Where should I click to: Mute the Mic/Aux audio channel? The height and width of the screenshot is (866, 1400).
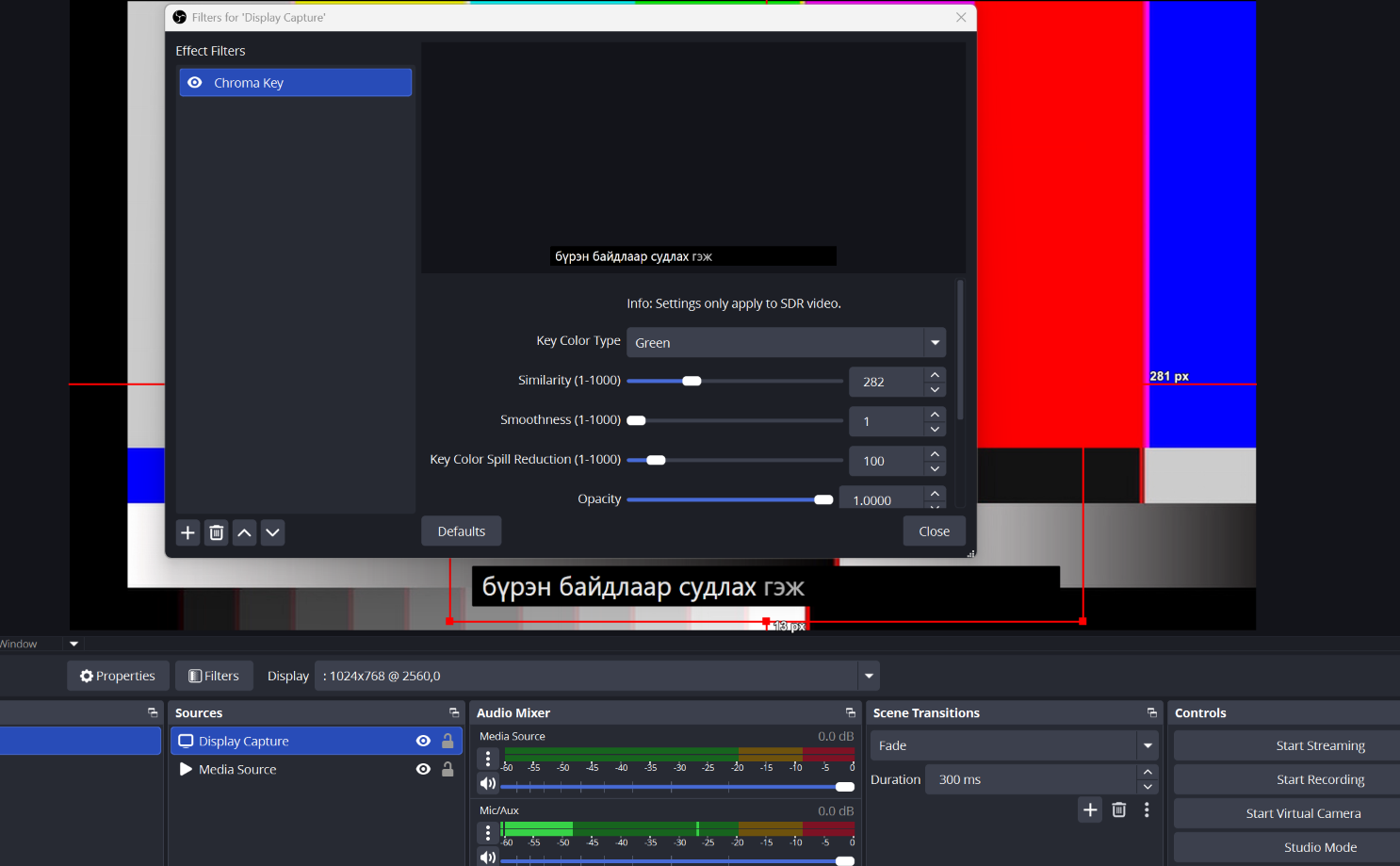click(x=488, y=857)
